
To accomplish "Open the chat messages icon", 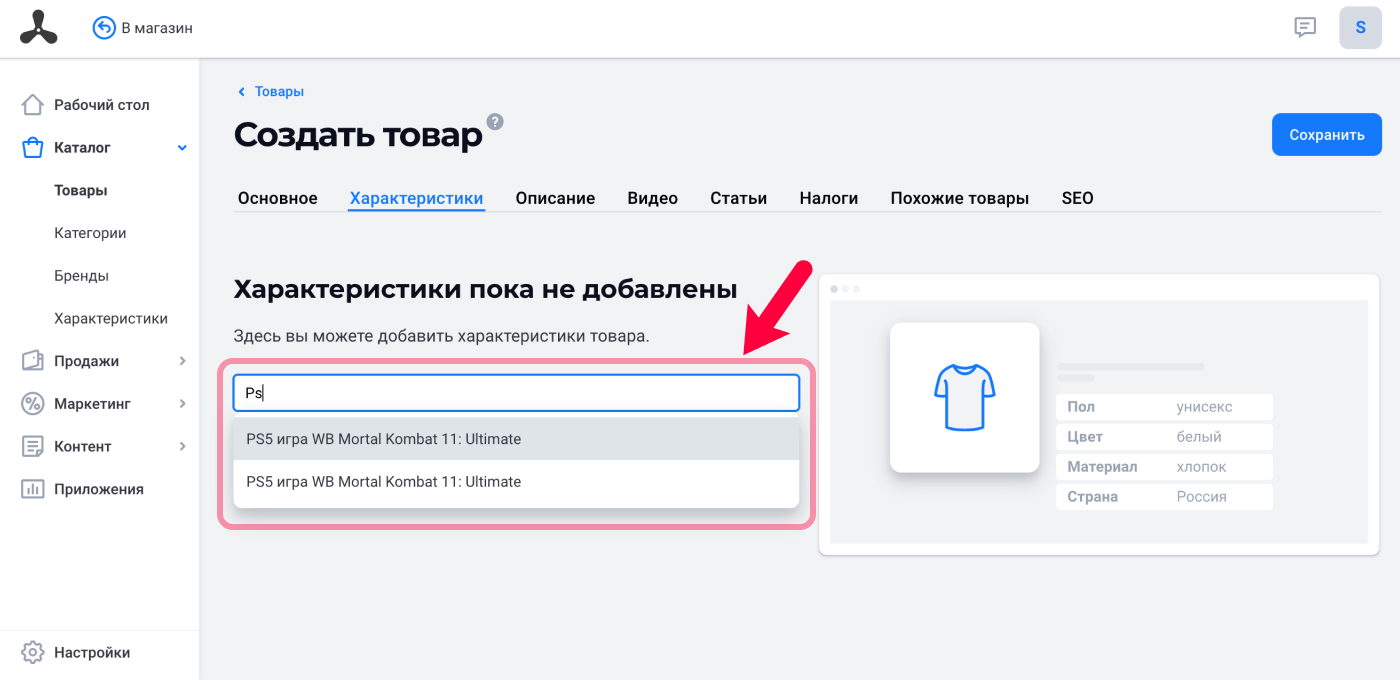I will point(1305,28).
